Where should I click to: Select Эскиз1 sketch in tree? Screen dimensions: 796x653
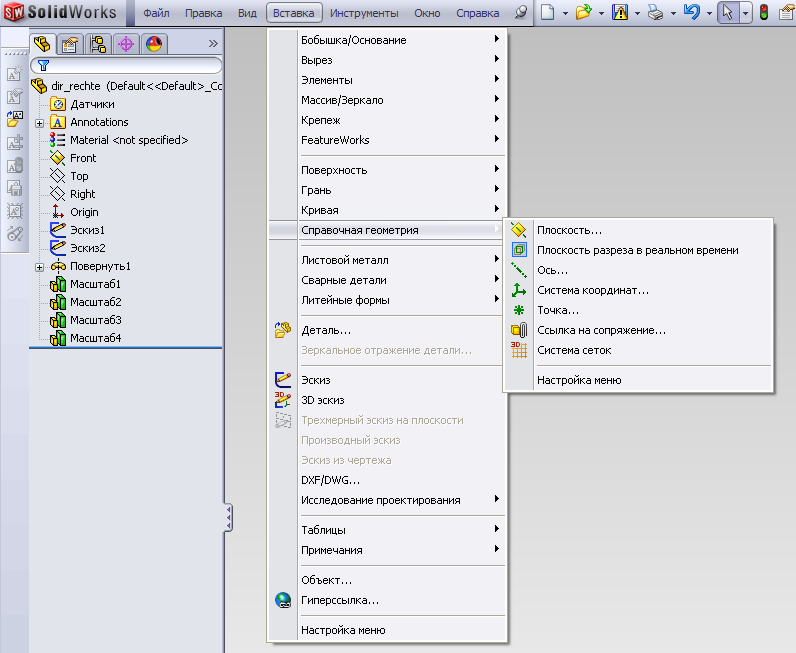coord(87,230)
